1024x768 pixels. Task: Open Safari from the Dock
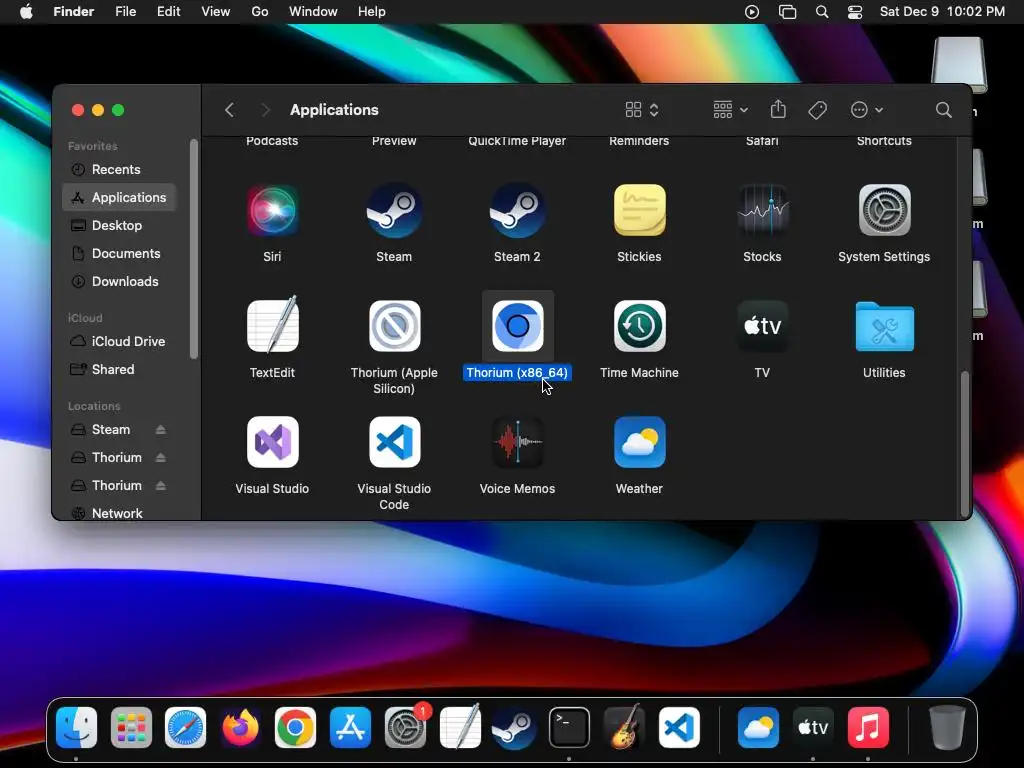[x=185, y=727]
